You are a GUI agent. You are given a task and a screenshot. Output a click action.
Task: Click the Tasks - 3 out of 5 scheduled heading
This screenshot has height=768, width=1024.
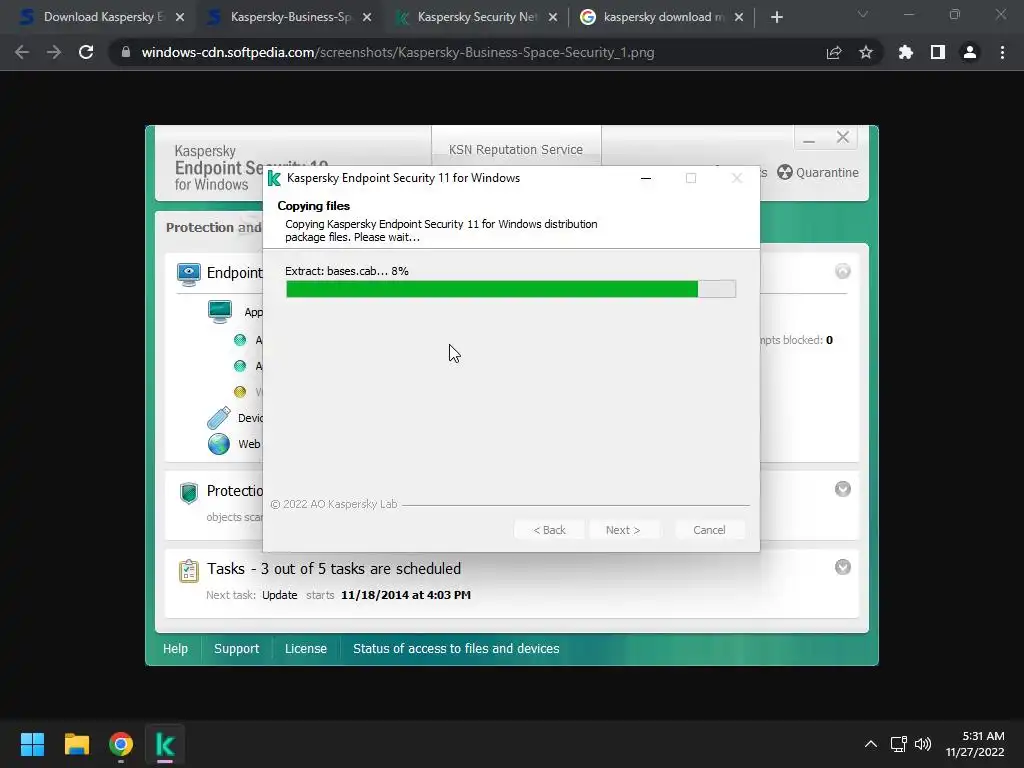(x=334, y=569)
